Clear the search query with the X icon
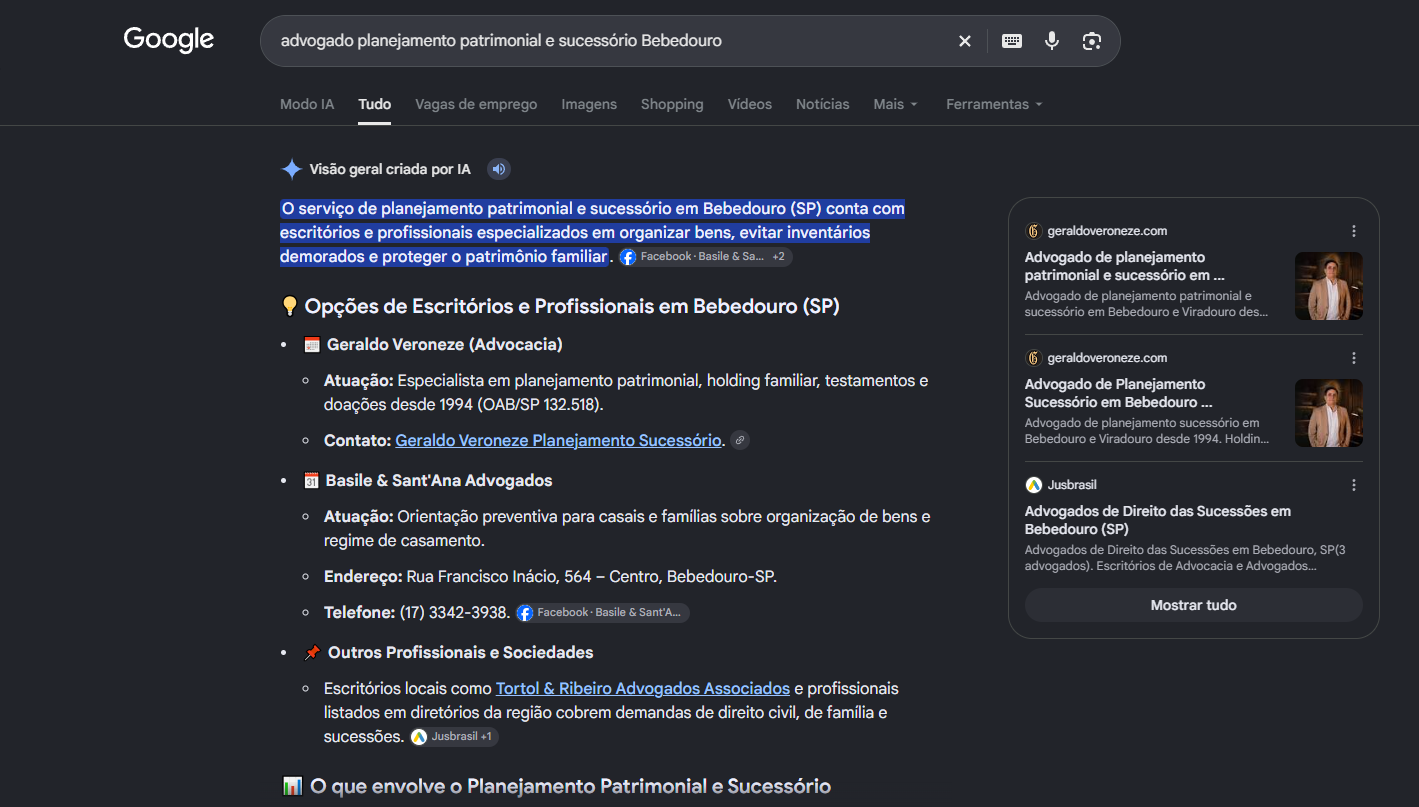 pyautogui.click(x=965, y=41)
